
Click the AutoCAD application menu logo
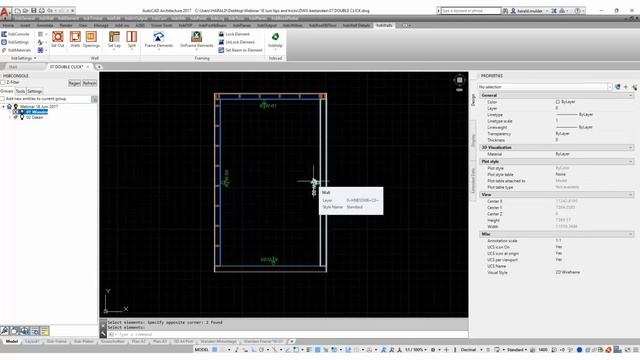tap(4, 13)
